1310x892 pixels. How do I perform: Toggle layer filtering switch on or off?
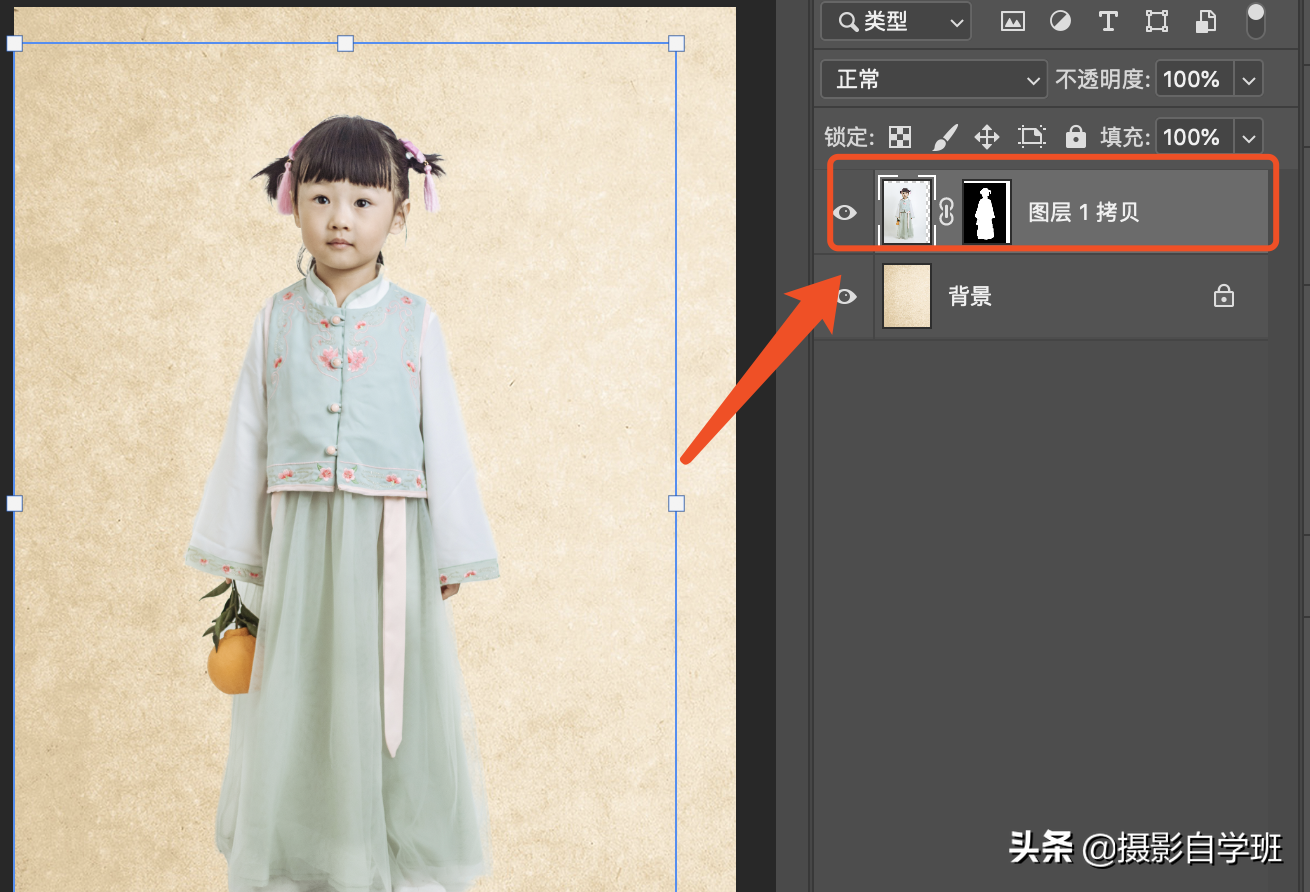click(x=1256, y=20)
